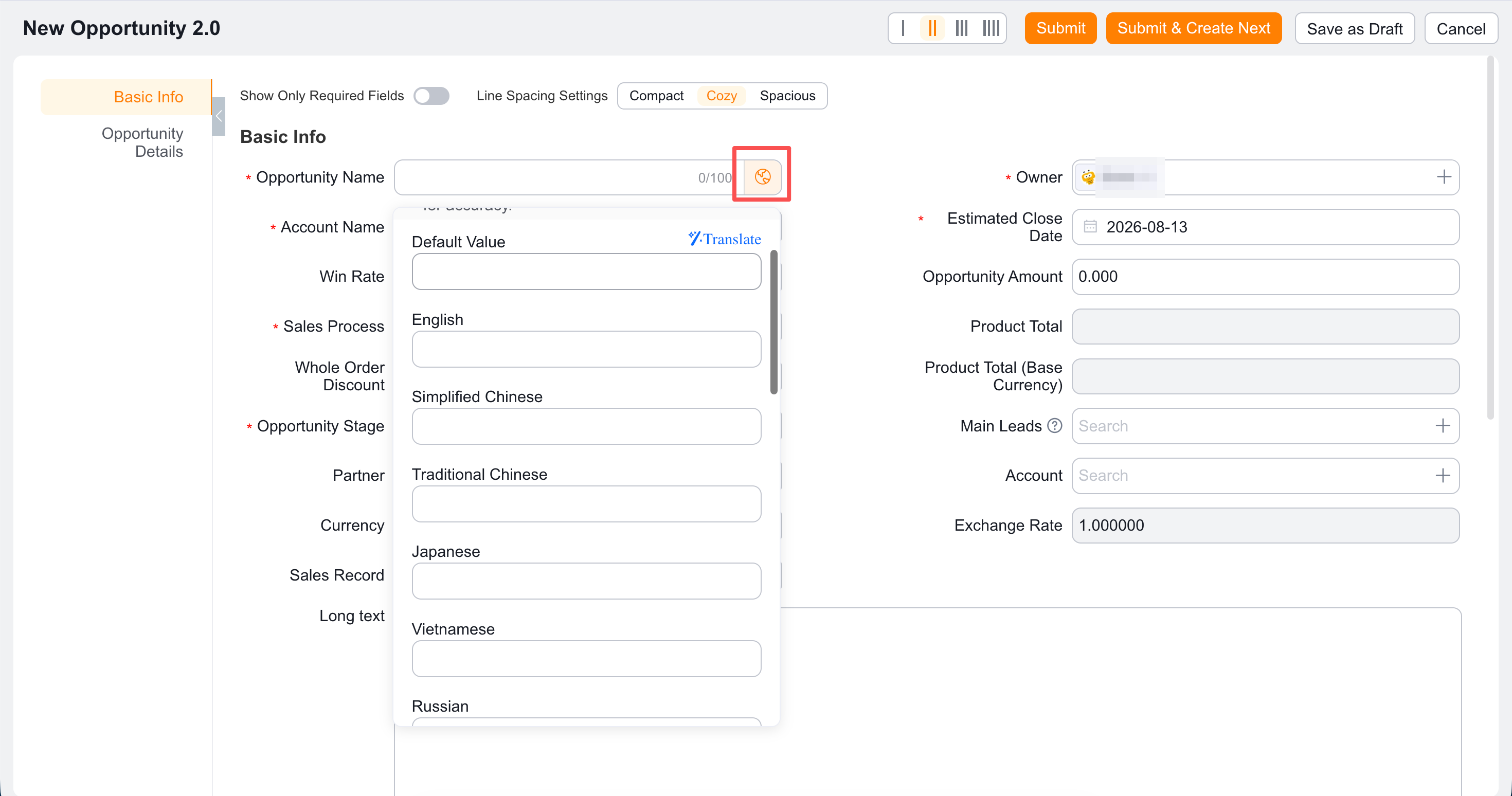This screenshot has height=796, width=1512.
Task: Click the Simplified Chinese input box
Action: [x=586, y=426]
